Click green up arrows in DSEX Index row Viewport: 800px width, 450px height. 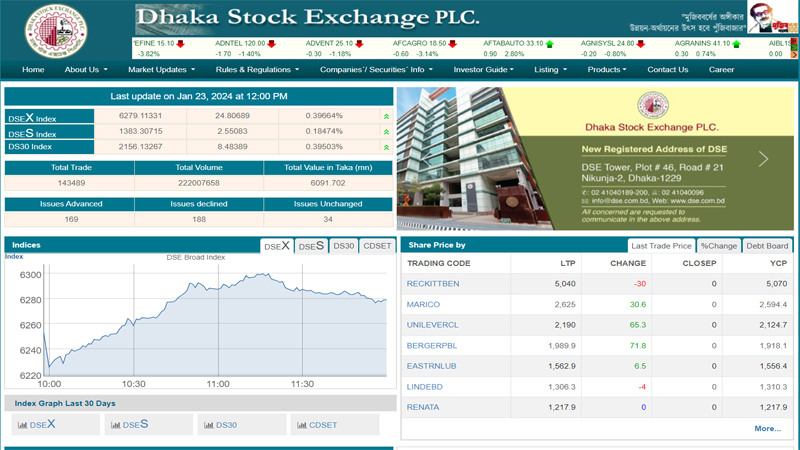(x=386, y=117)
